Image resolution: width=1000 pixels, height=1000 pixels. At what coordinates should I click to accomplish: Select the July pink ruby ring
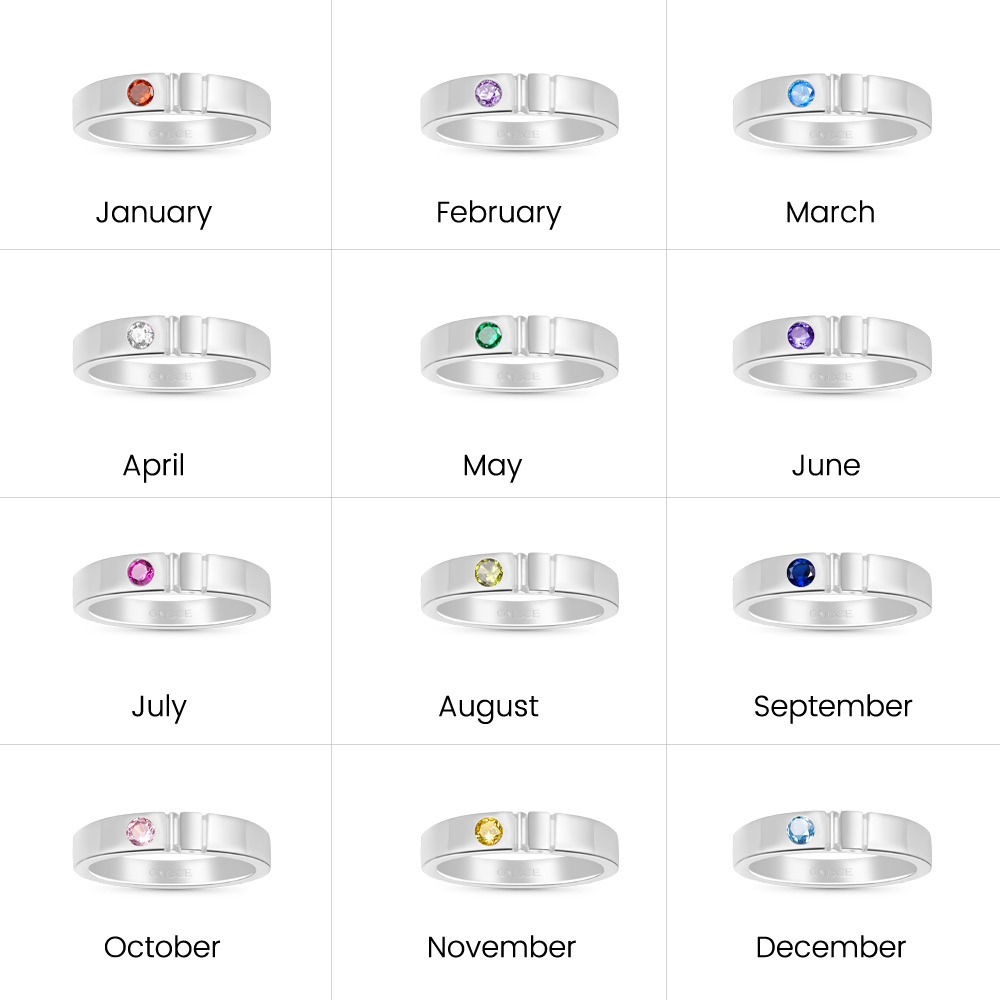pos(171,591)
